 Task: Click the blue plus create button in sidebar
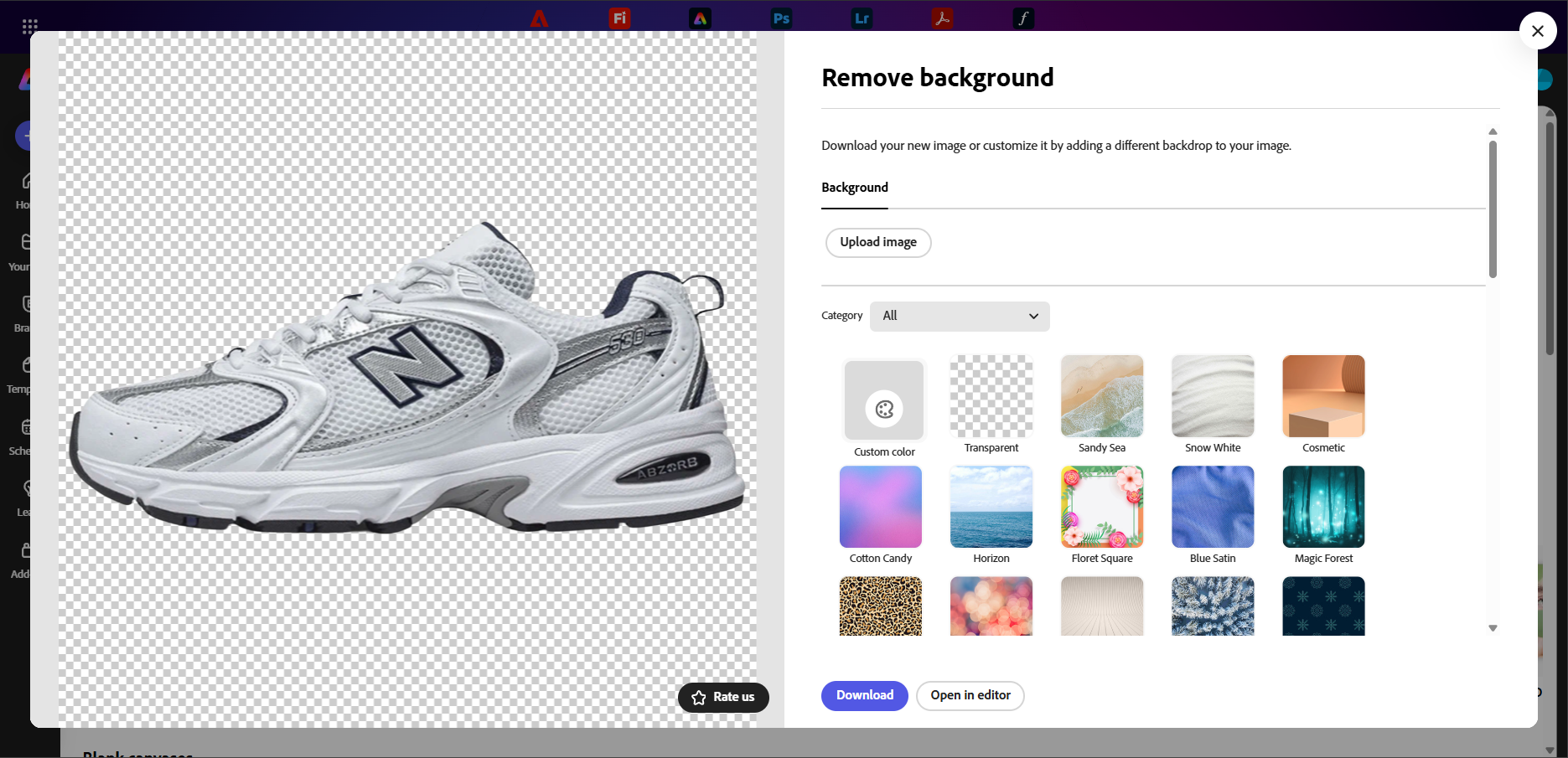coord(24,135)
